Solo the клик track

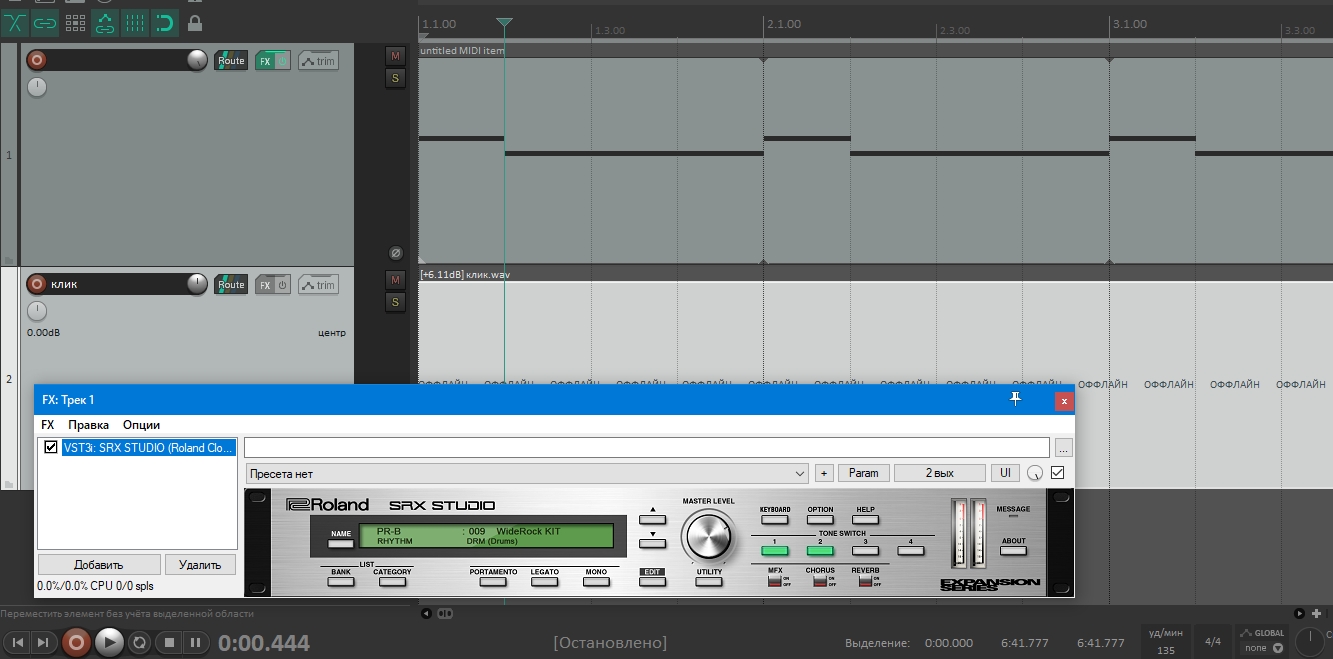(395, 302)
